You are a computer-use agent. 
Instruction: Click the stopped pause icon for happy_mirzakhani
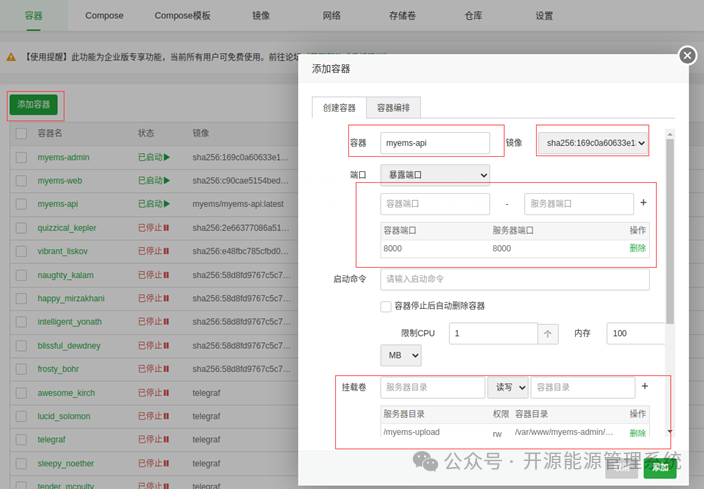167,298
